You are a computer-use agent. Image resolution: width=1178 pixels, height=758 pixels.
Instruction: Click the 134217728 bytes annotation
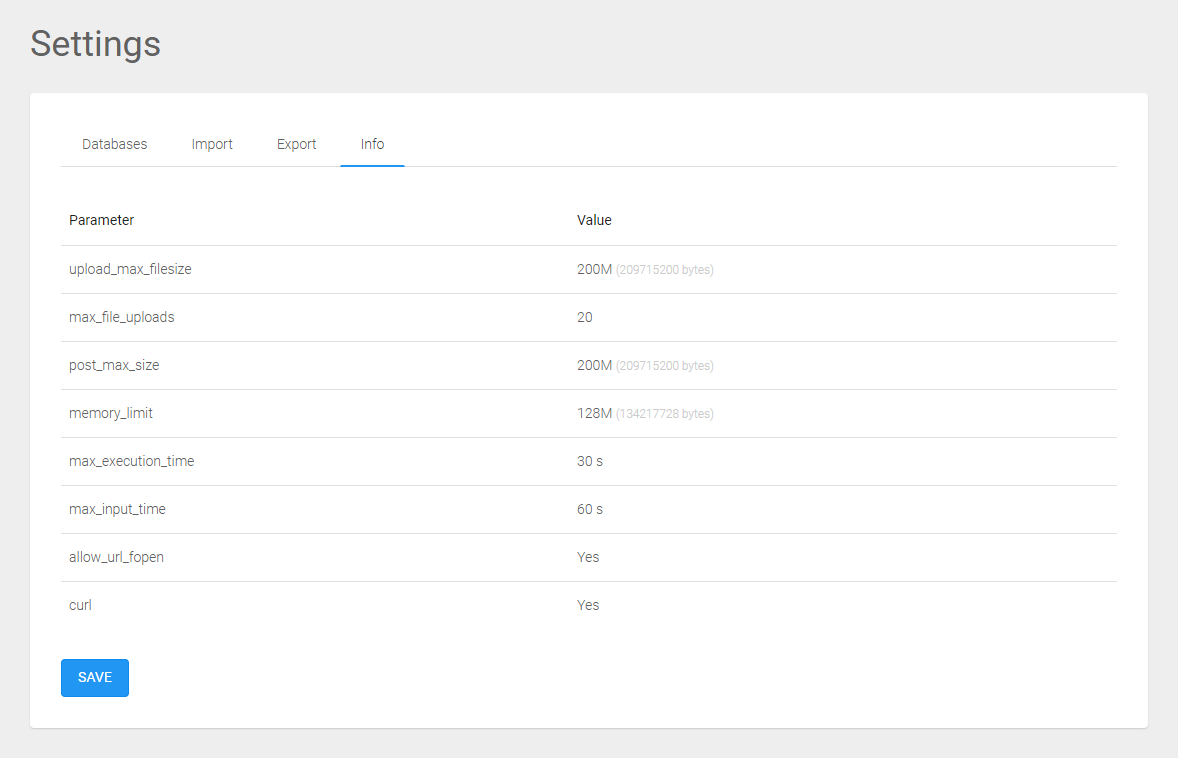point(665,414)
